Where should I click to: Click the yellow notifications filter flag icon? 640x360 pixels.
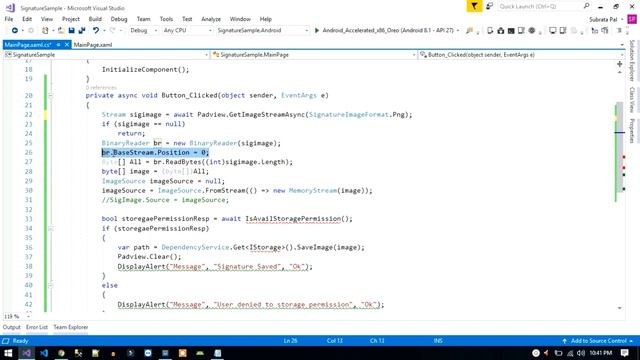474,6
